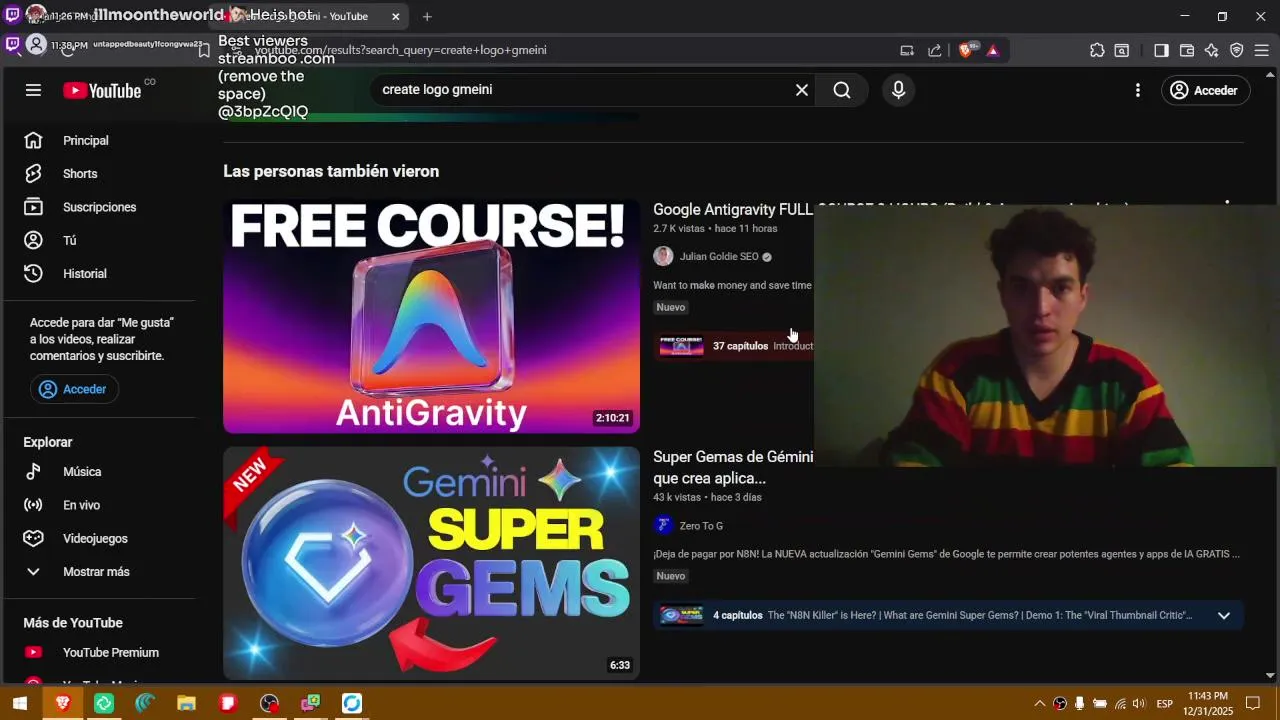This screenshot has width=1280, height=720.
Task: Share this page via address bar icon
Action: tap(934, 50)
